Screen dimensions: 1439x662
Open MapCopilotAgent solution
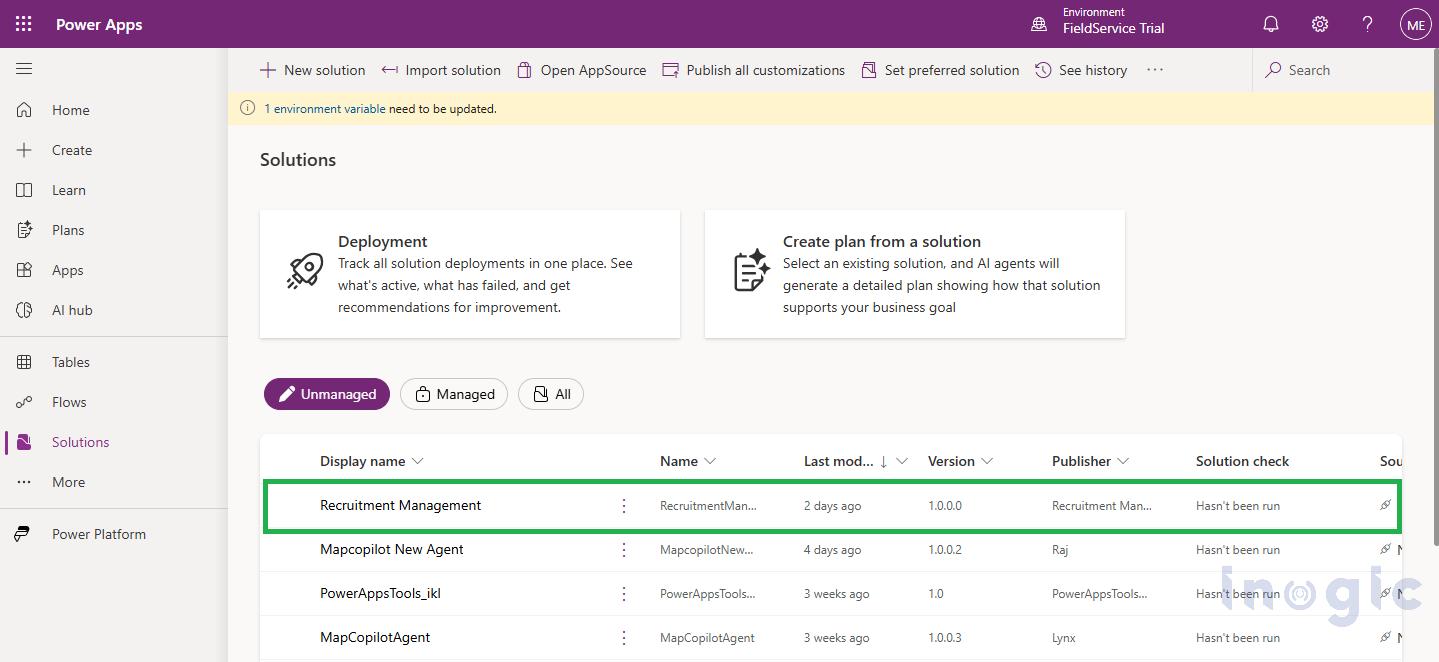[x=375, y=637]
